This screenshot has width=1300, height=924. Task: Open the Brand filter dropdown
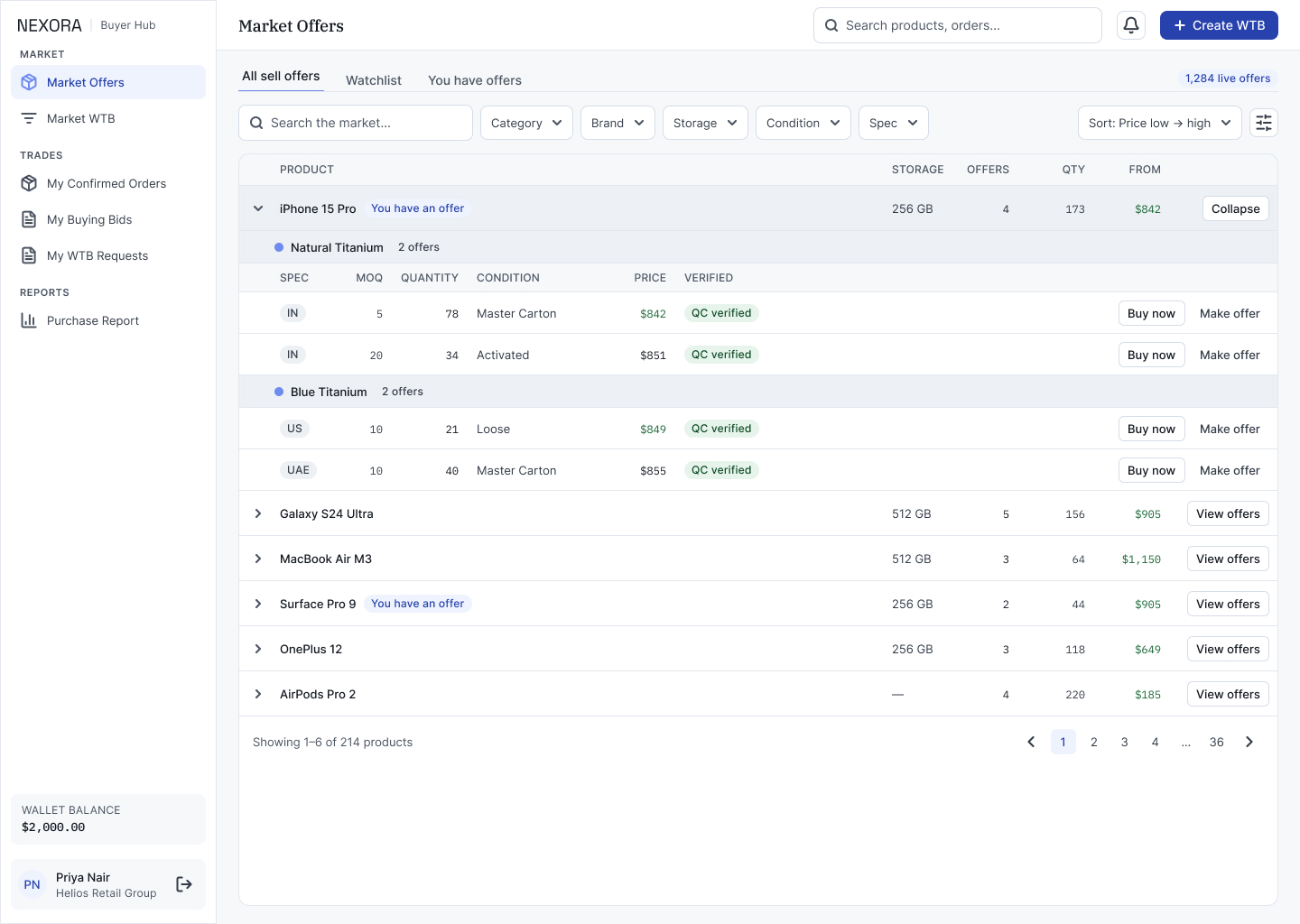click(x=617, y=123)
